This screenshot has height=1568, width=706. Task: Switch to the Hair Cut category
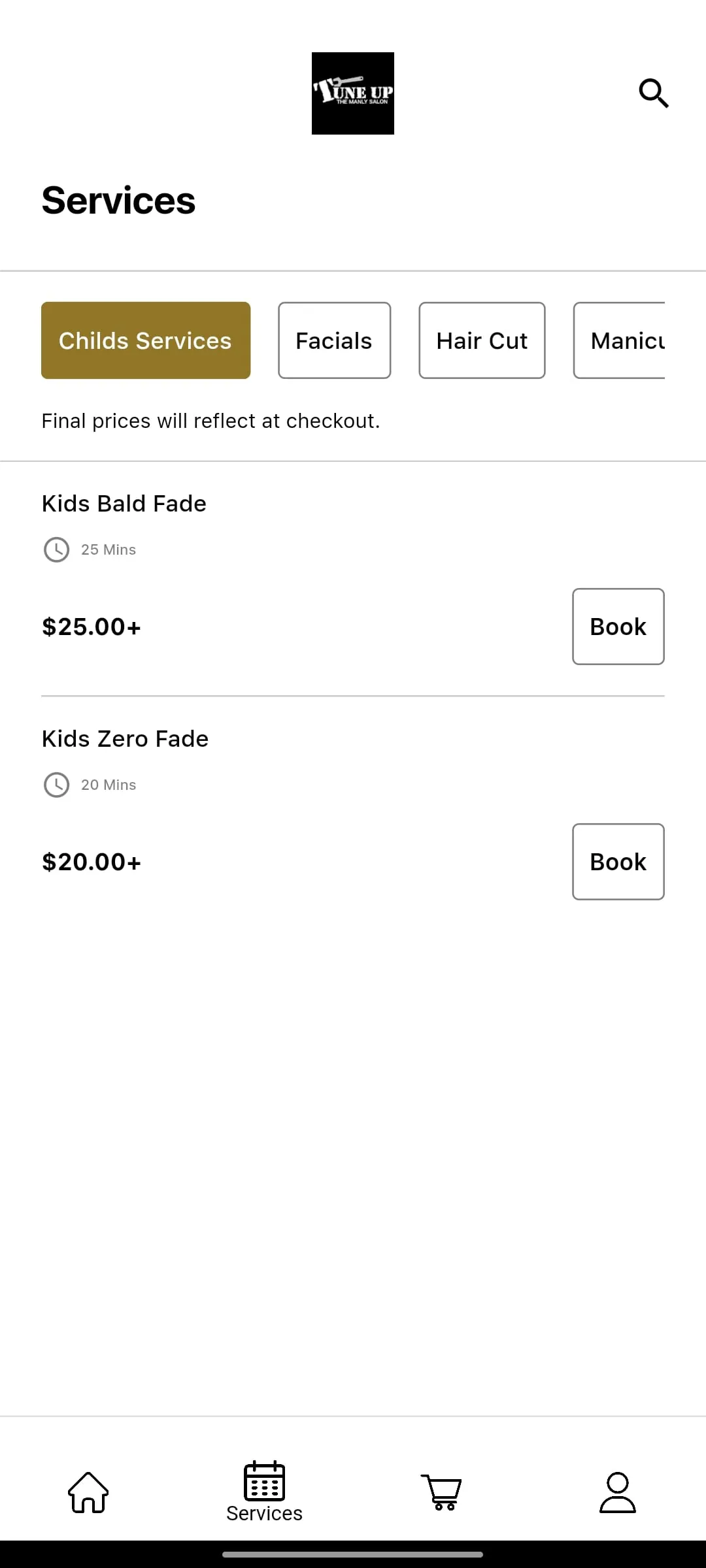(x=482, y=340)
